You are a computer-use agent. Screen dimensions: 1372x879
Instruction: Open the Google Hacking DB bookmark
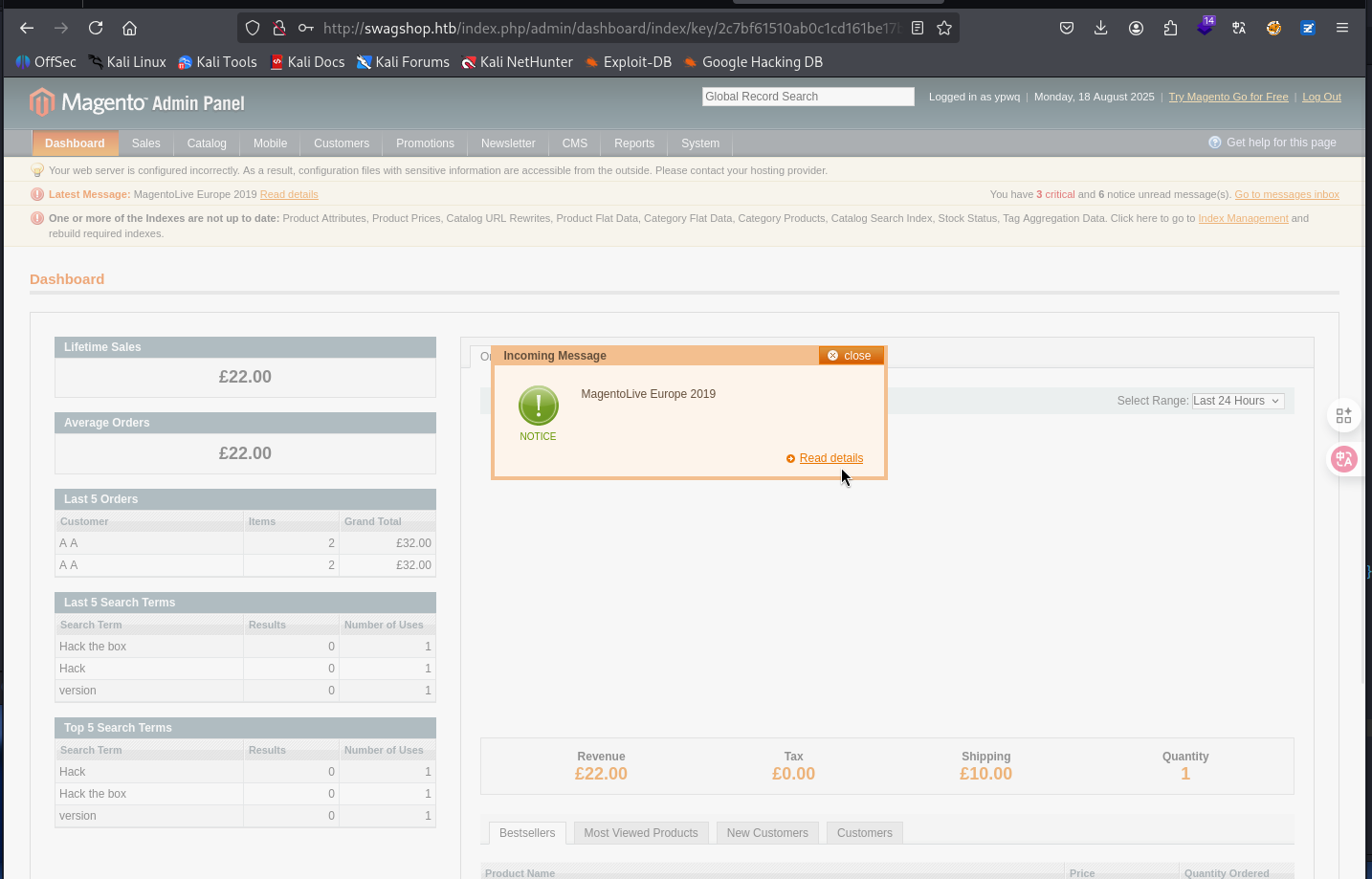pos(753,62)
